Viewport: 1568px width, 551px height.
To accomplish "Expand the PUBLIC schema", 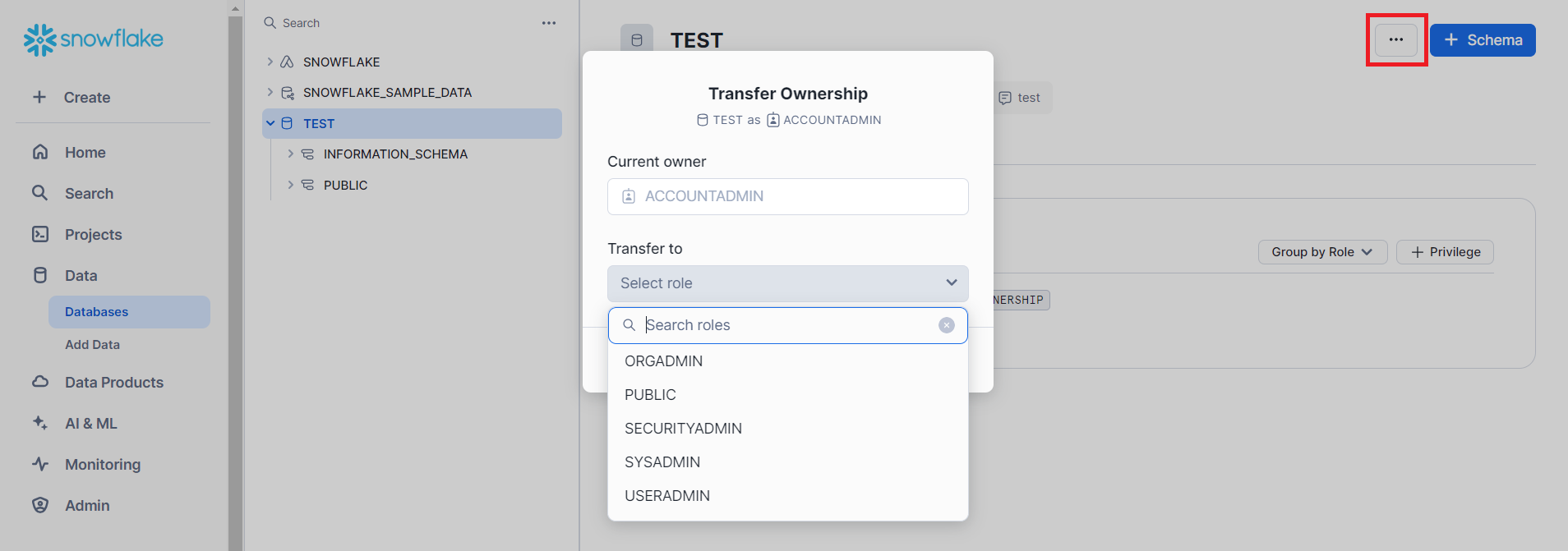I will (x=290, y=185).
